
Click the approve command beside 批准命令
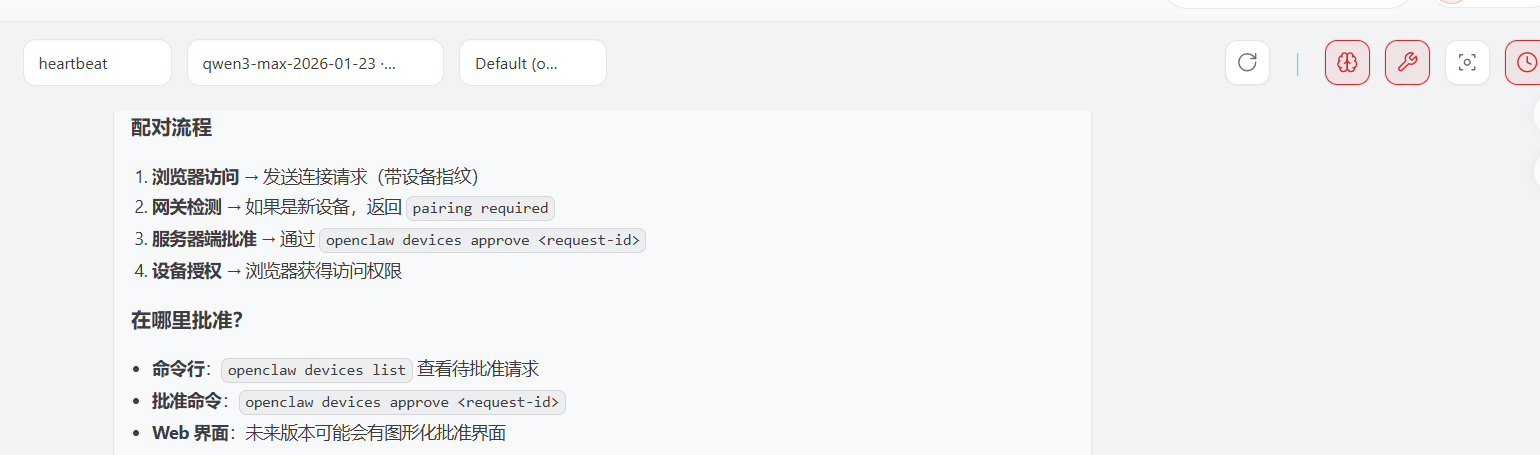click(x=402, y=402)
